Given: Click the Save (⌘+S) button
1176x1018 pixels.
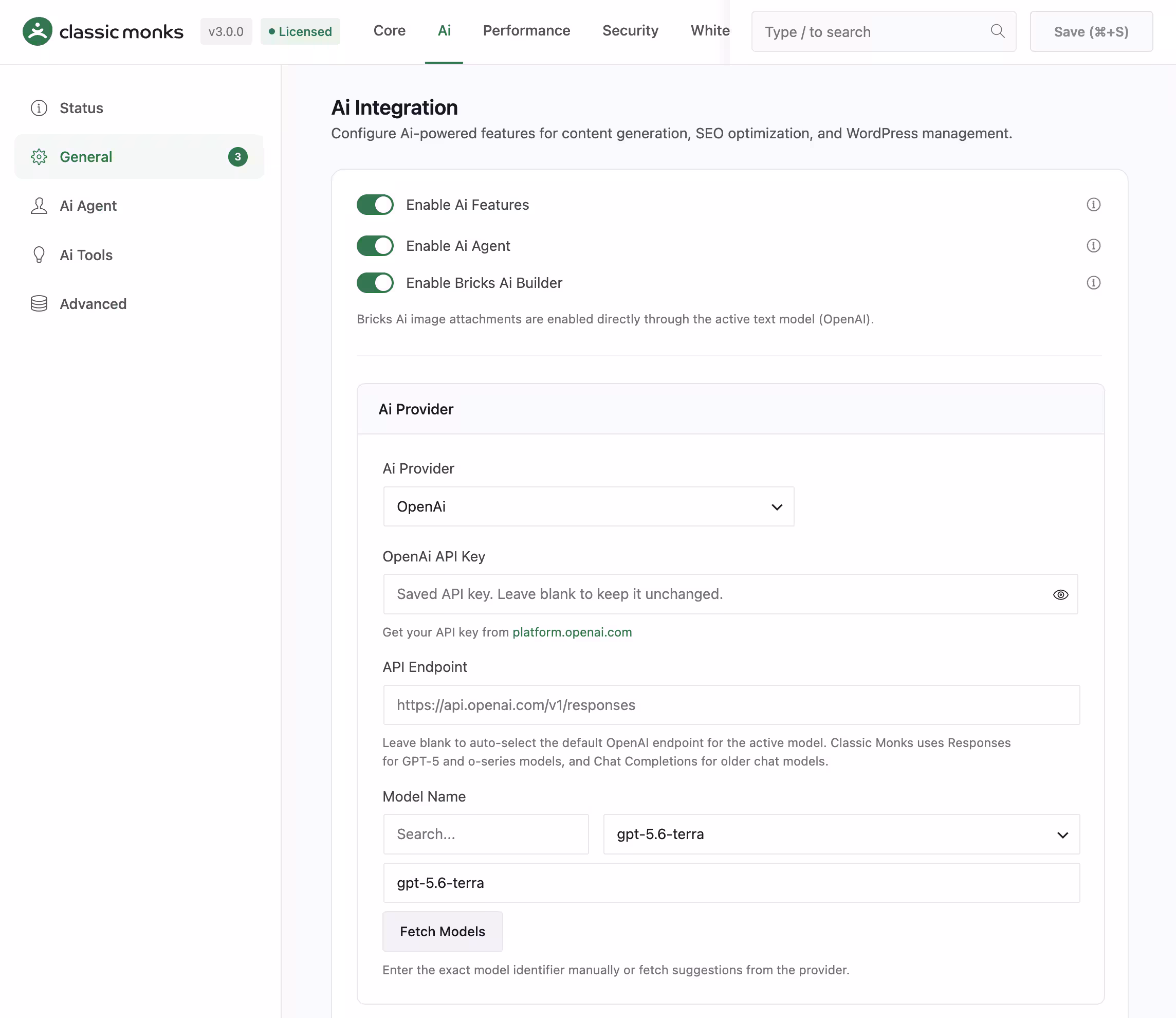Looking at the screenshot, I should pyautogui.click(x=1091, y=31).
